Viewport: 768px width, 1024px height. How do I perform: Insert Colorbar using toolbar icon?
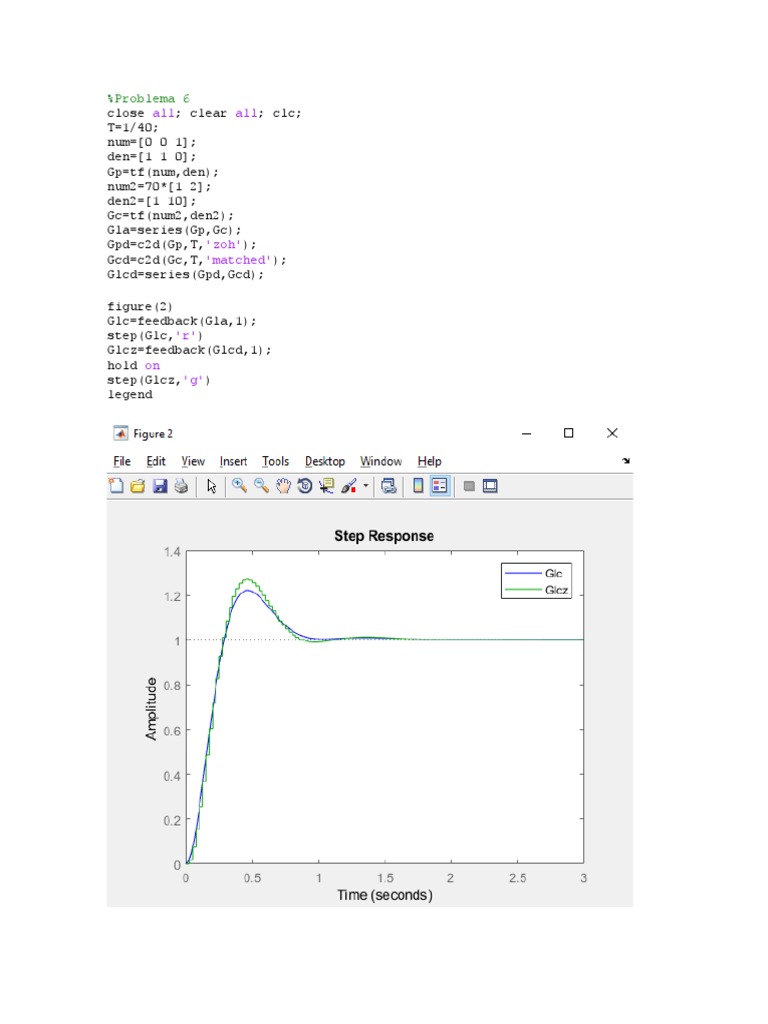click(419, 486)
